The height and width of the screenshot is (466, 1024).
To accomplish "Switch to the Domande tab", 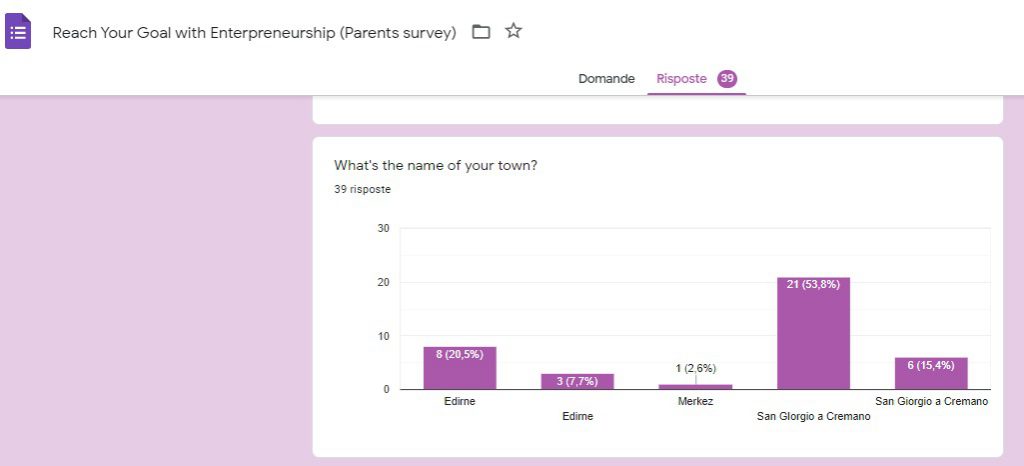I will (606, 79).
